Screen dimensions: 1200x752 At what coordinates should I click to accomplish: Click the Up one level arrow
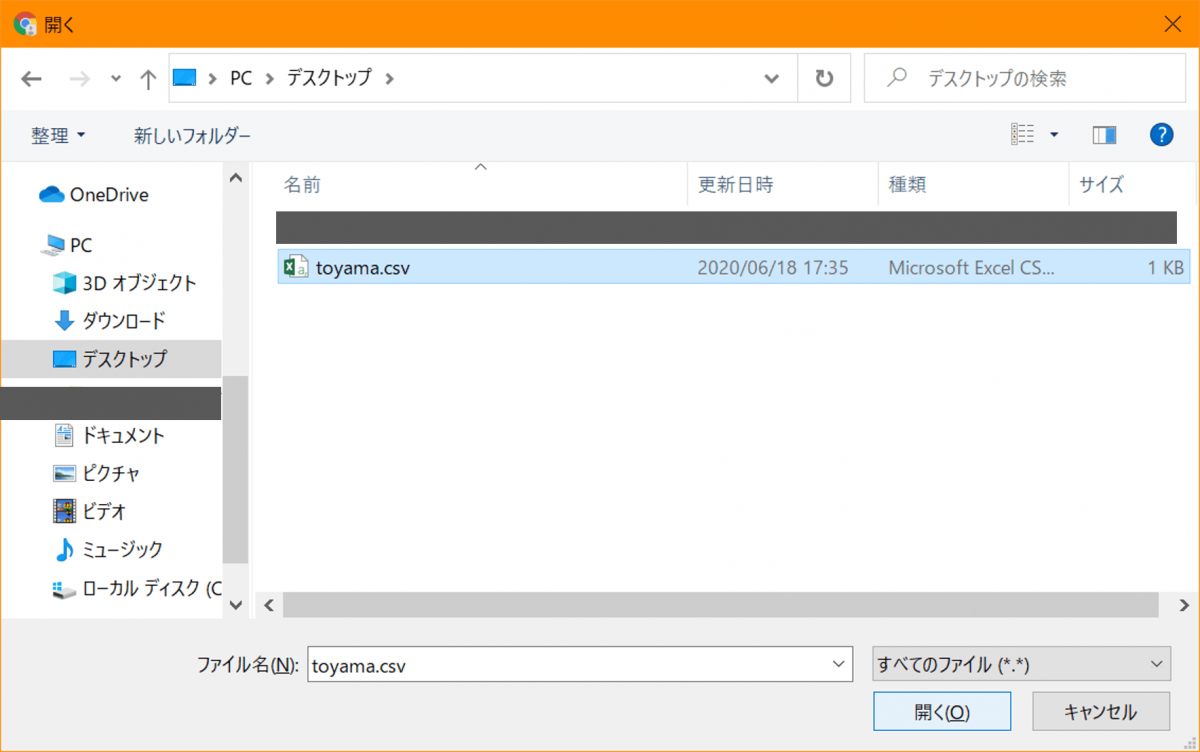(148, 79)
